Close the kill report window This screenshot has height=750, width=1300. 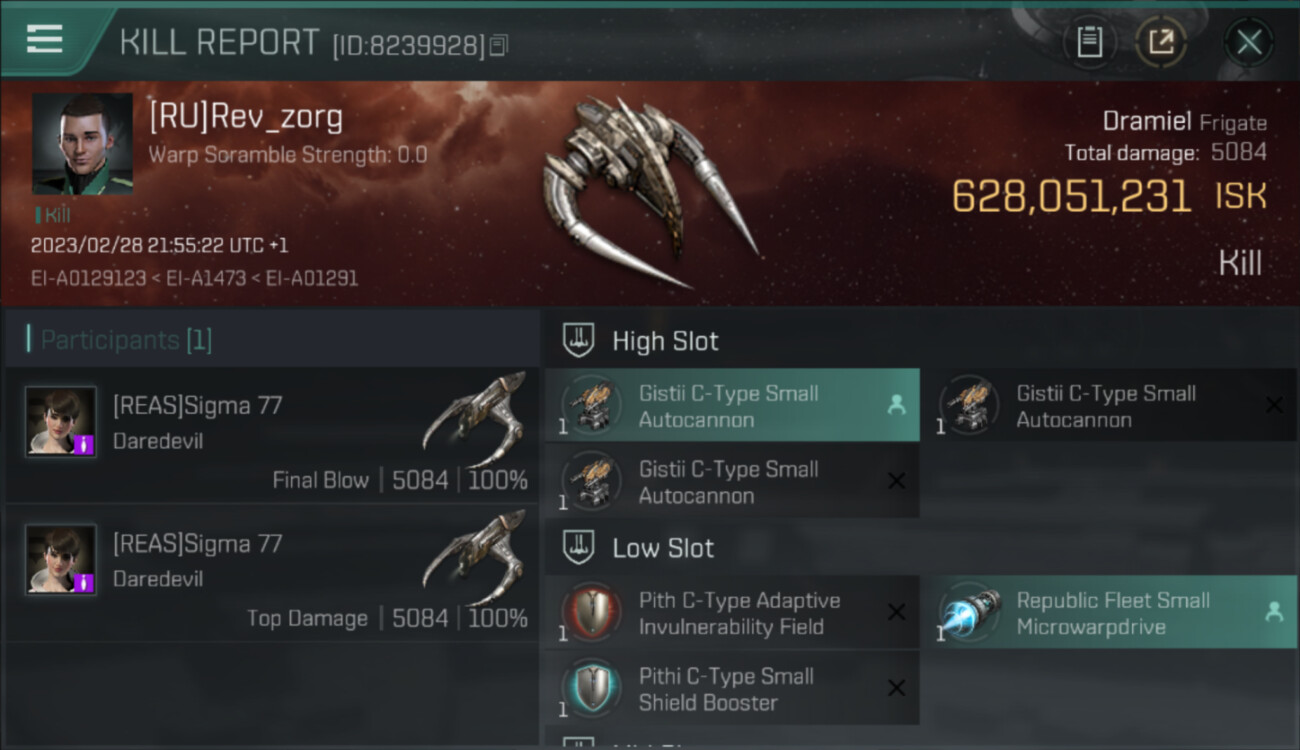click(1249, 42)
